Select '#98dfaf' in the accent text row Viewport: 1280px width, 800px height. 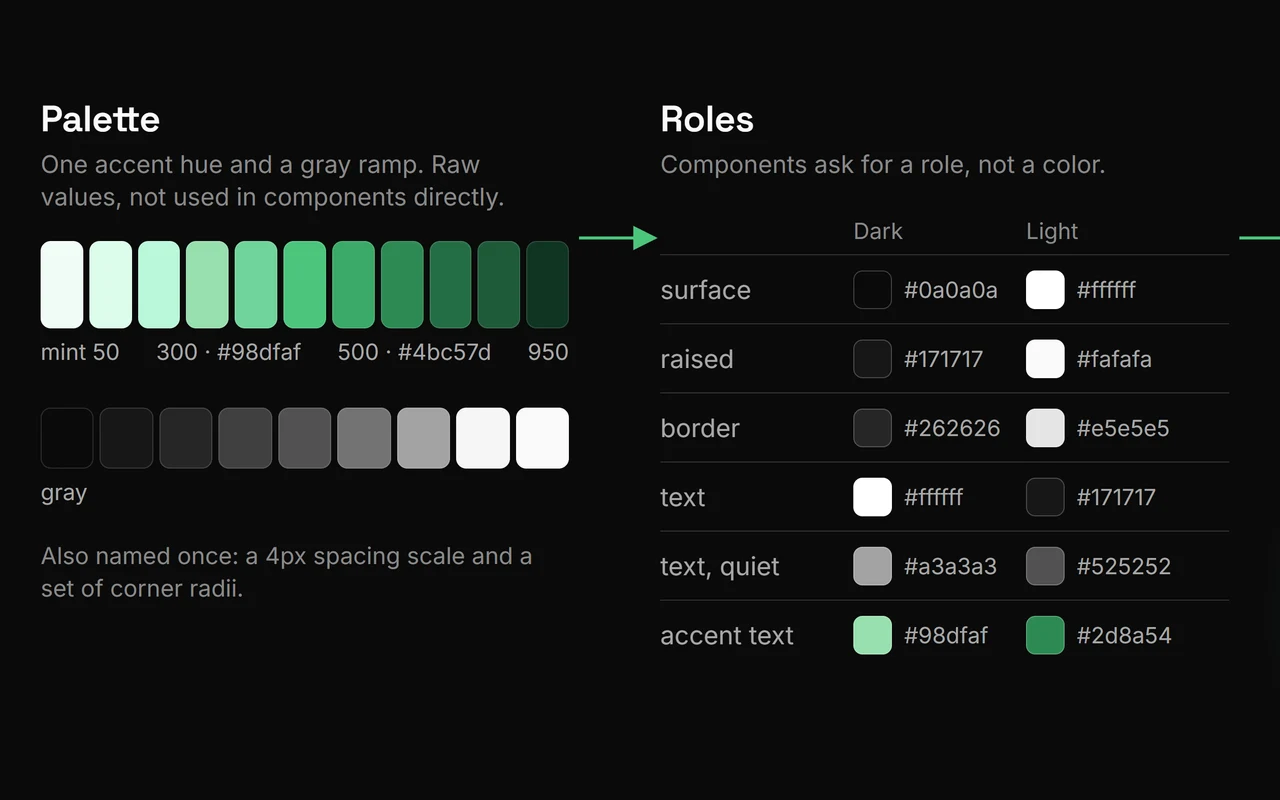(x=946, y=635)
